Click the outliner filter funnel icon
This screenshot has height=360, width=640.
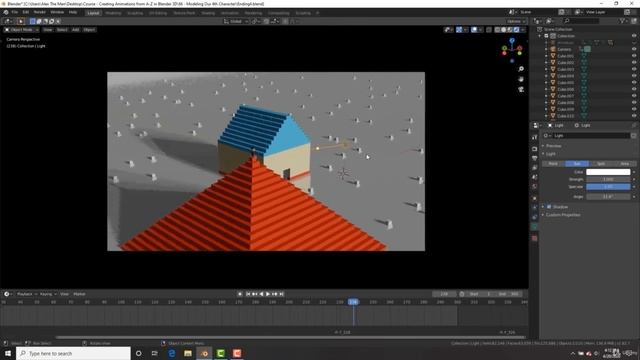(622, 21)
